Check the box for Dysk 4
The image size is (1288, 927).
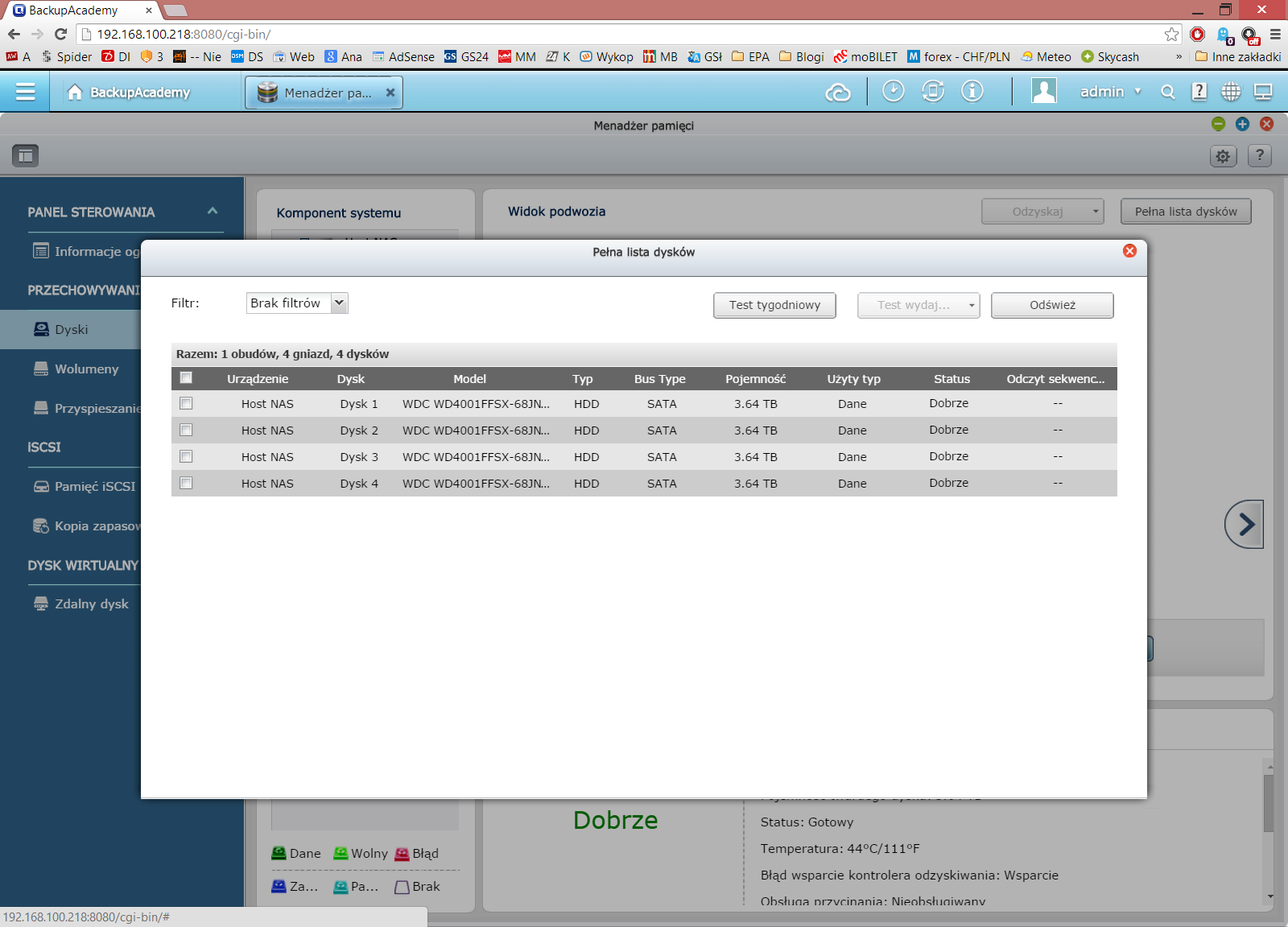coord(186,483)
